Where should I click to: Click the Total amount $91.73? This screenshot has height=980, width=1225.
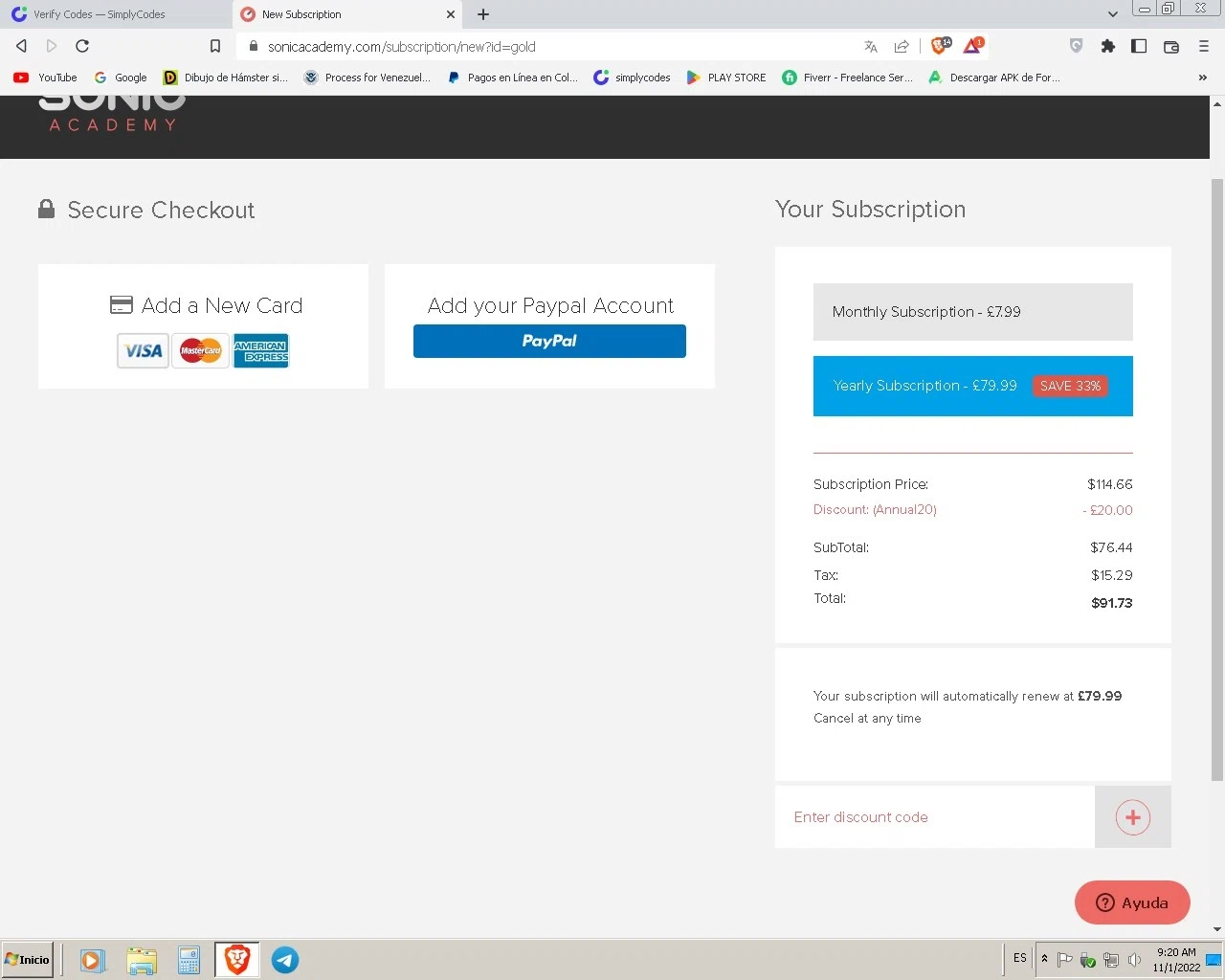[x=1112, y=603]
